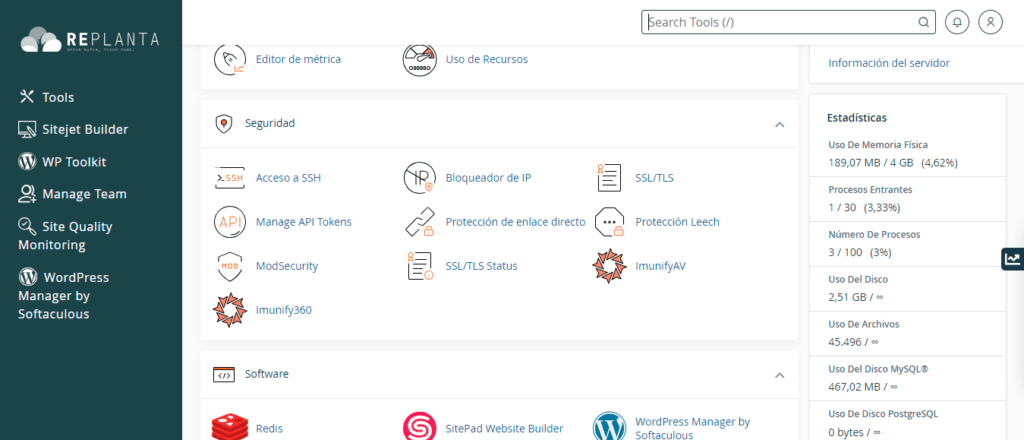Click the Estadísticas heading

(857, 118)
